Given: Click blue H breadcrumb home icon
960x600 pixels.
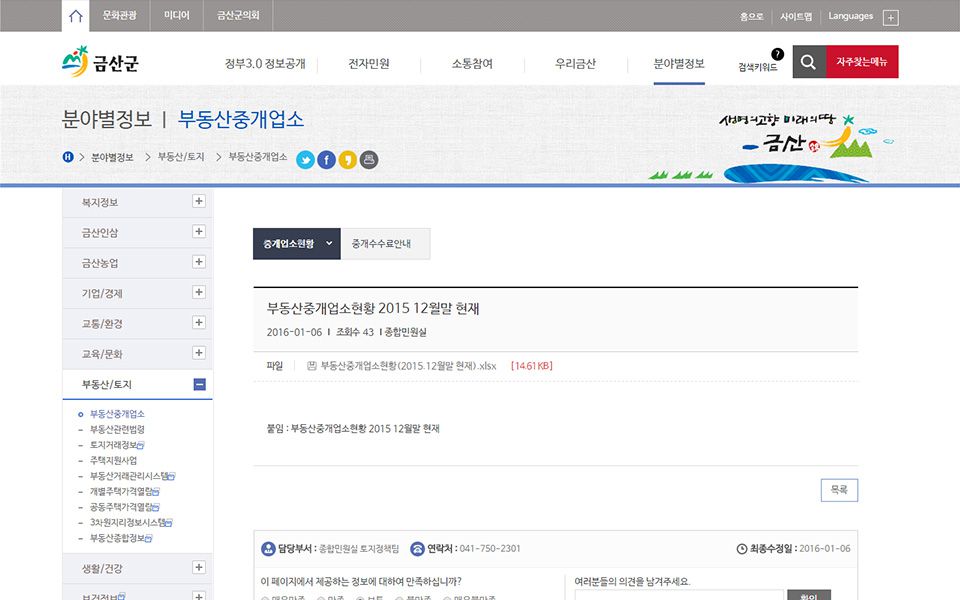Looking at the screenshot, I should point(68,157).
